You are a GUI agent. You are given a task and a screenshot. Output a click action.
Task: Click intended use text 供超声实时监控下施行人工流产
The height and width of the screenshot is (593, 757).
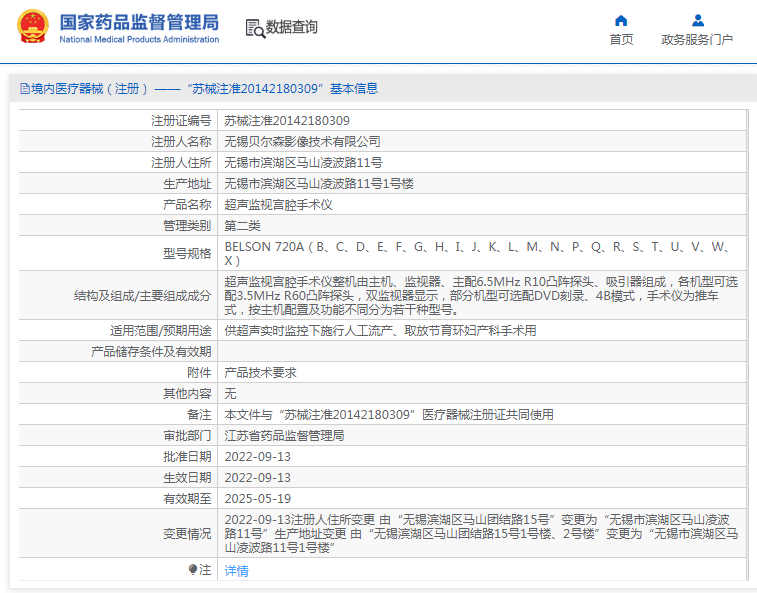380,331
